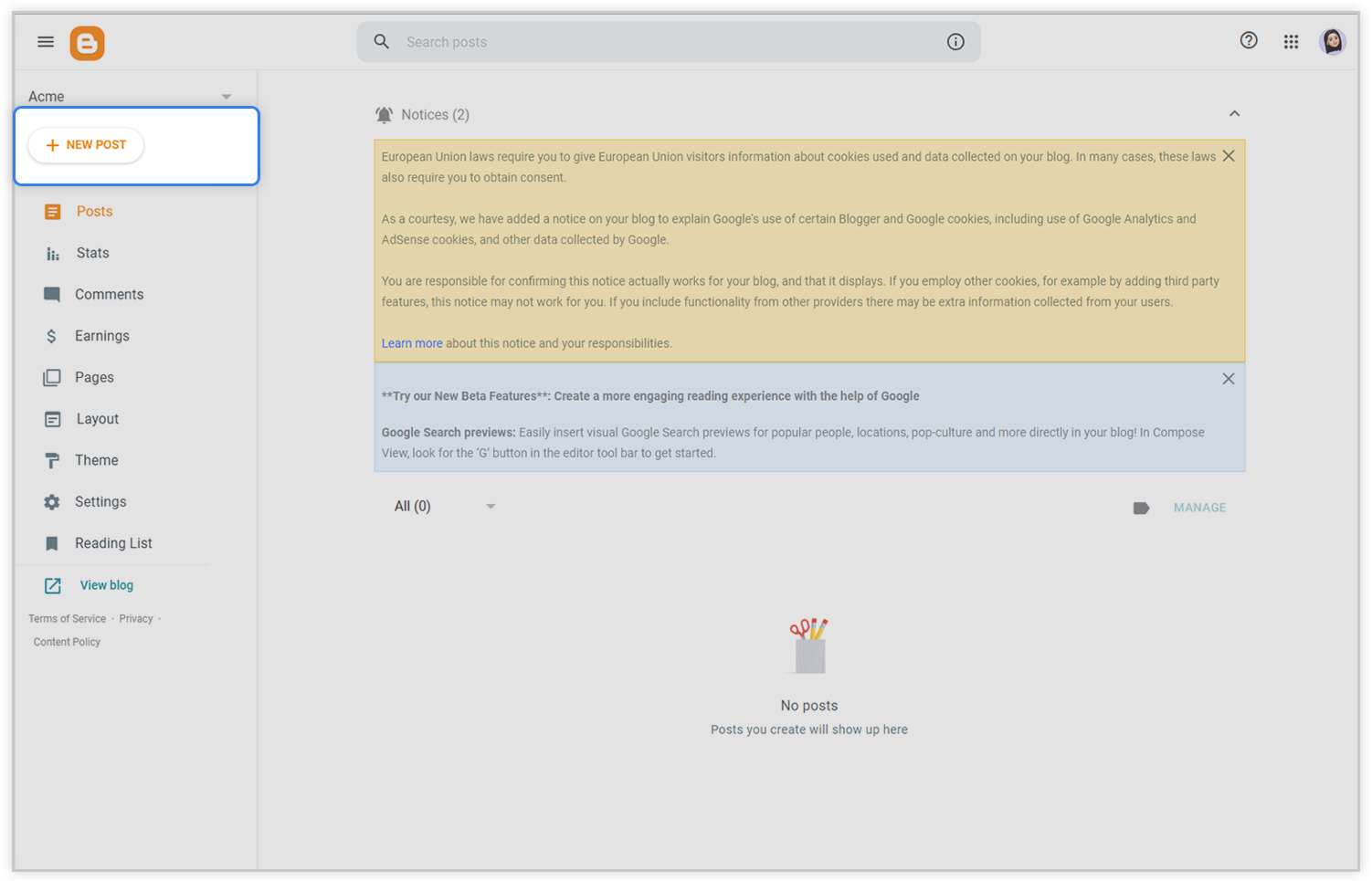Screen dimensions: 1372x881
Task: Go to Stats in the sidebar
Action: pos(92,253)
